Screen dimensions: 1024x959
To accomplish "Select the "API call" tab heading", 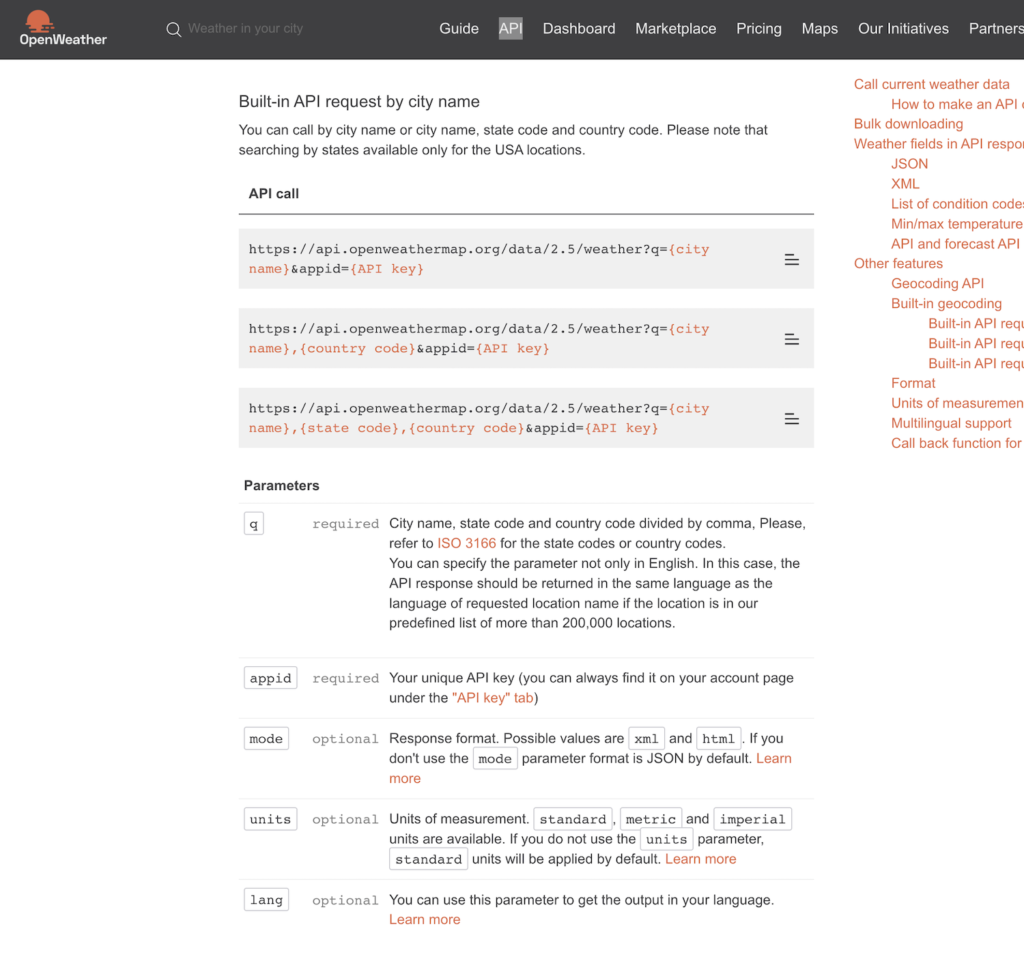I will pyautogui.click(x=274, y=194).
